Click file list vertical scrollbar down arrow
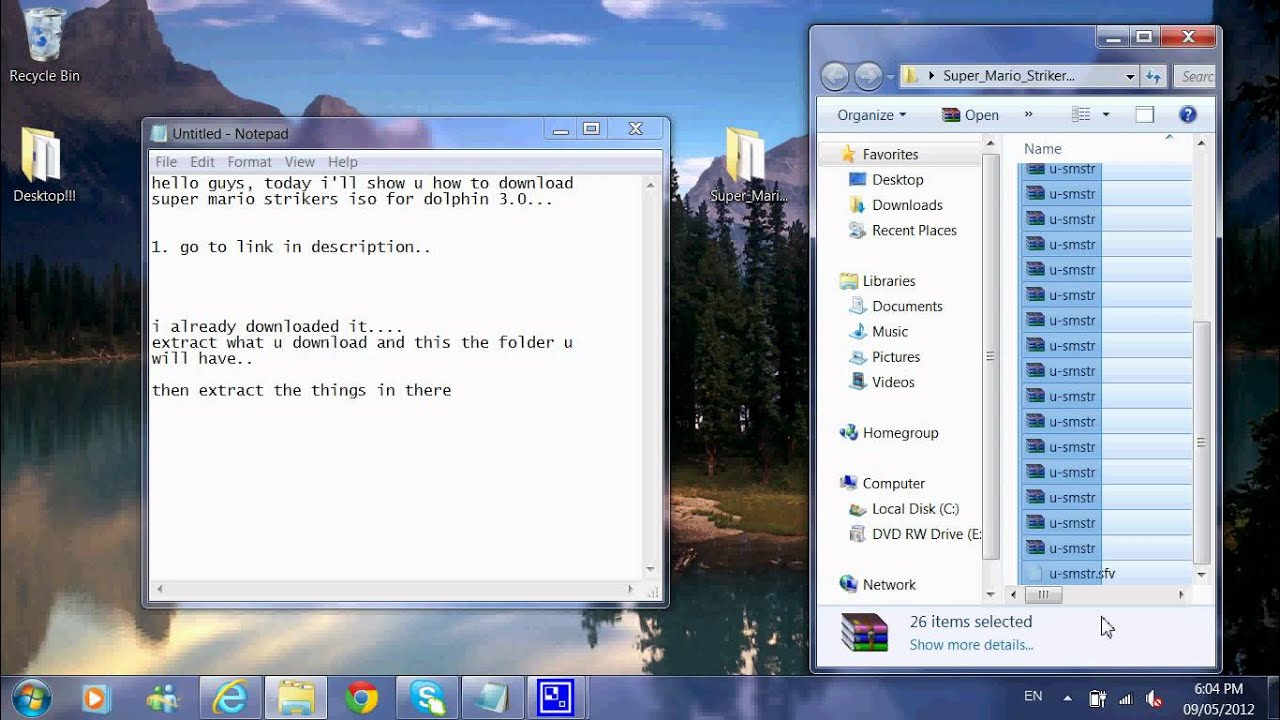 (1201, 576)
